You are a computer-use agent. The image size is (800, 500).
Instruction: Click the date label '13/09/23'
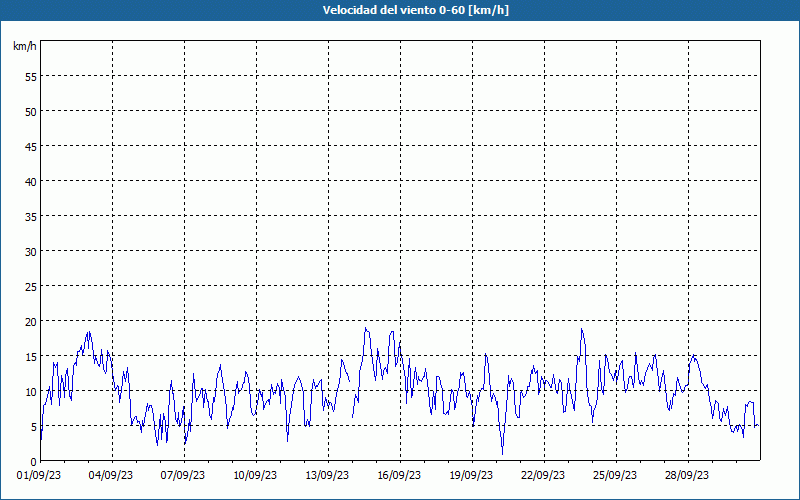pos(327,476)
